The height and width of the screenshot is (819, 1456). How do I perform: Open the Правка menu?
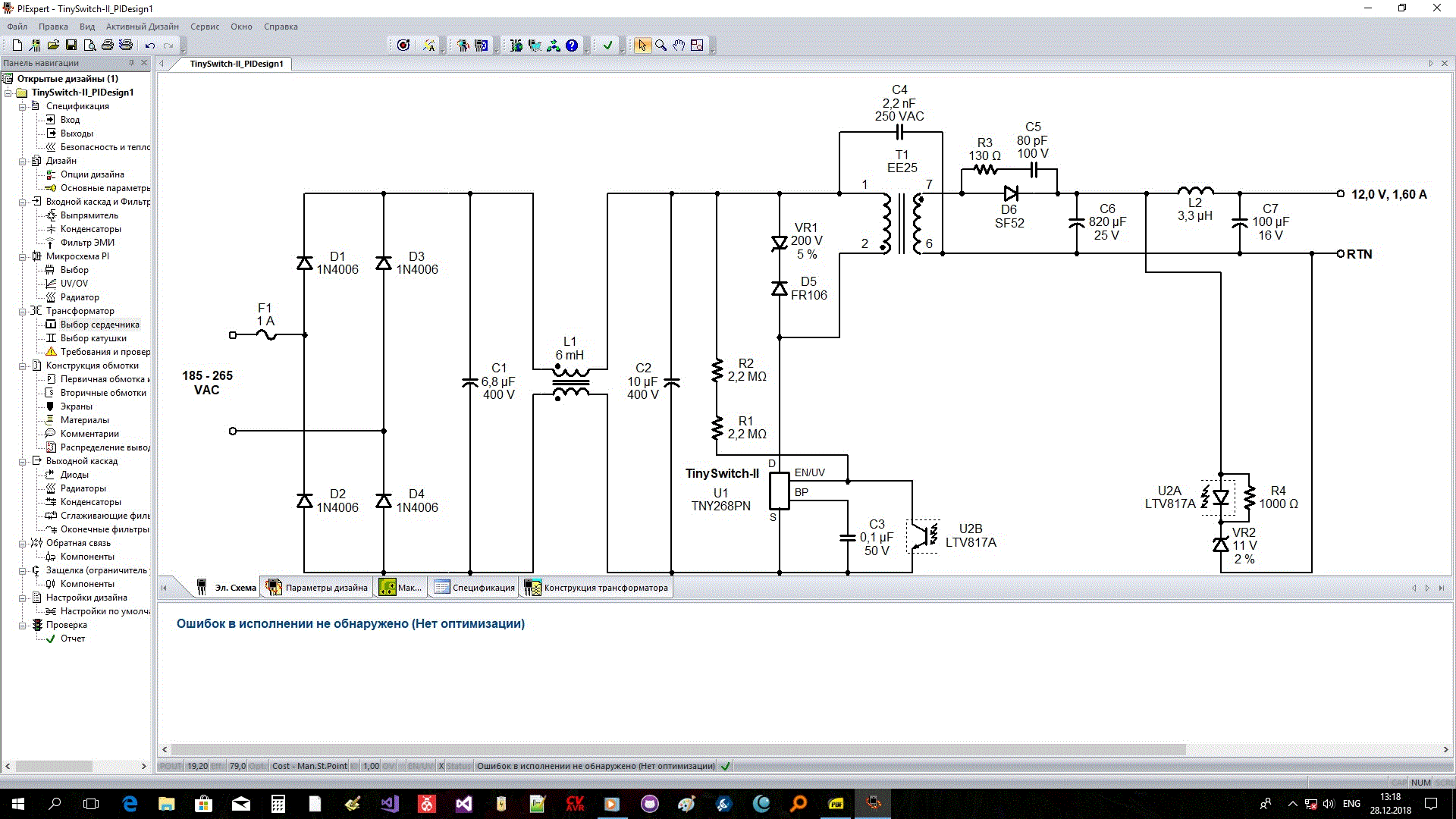[x=53, y=27]
